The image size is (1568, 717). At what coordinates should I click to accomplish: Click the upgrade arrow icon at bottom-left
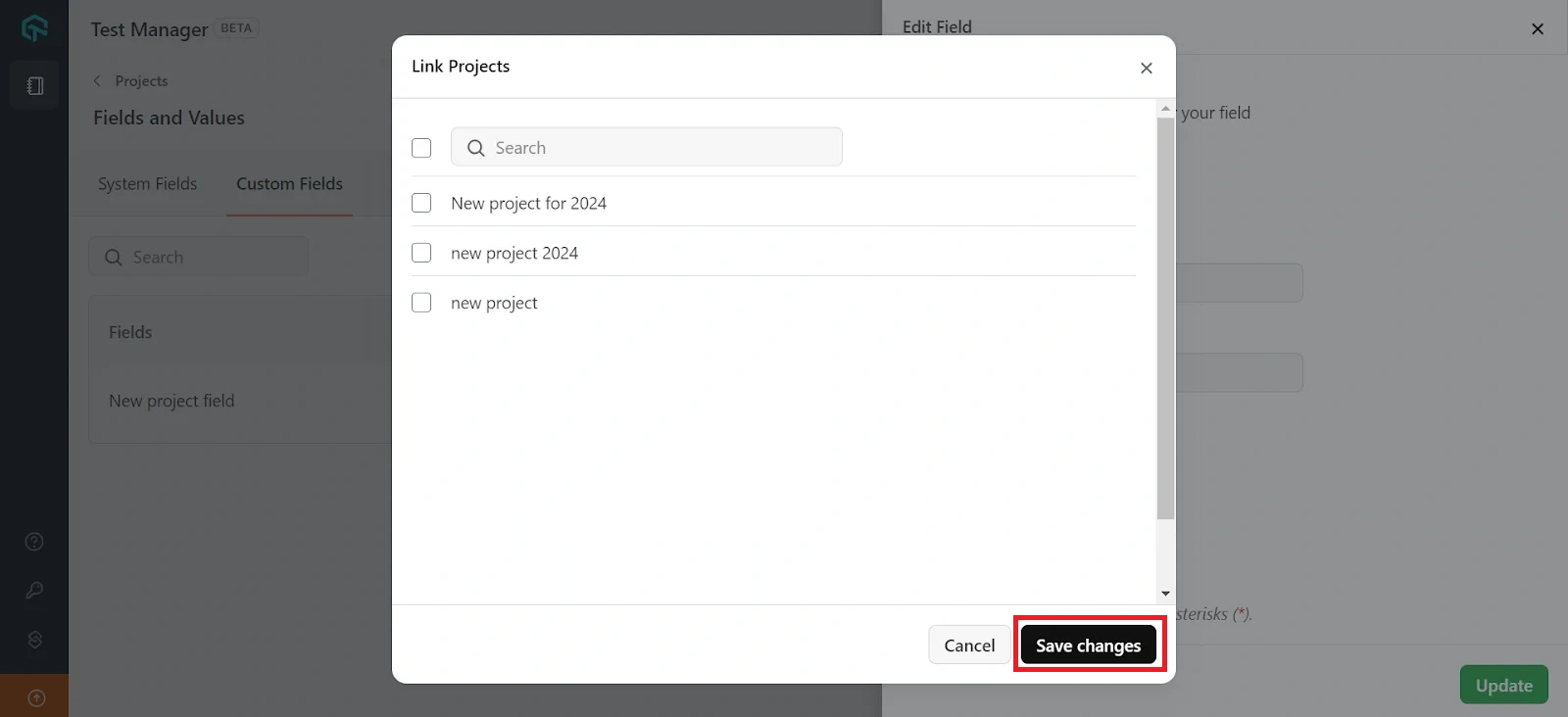[x=35, y=697]
